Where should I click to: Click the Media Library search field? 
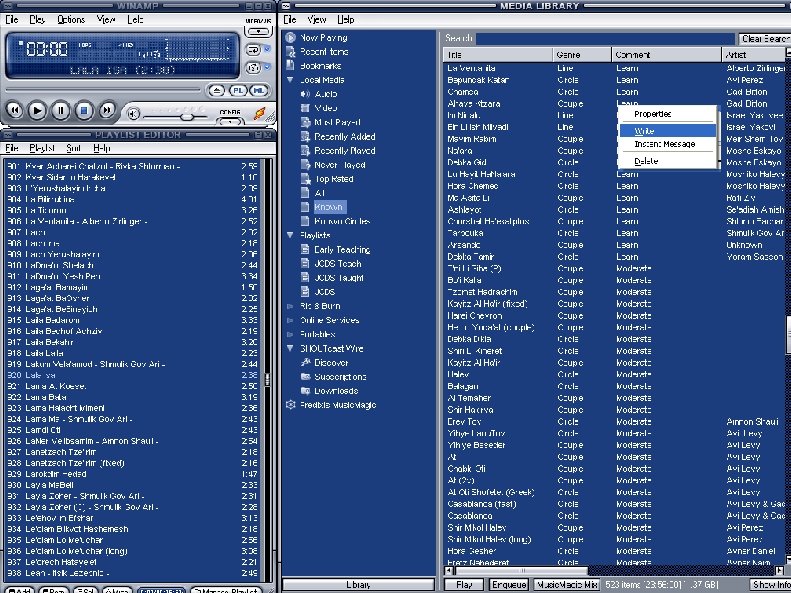605,39
